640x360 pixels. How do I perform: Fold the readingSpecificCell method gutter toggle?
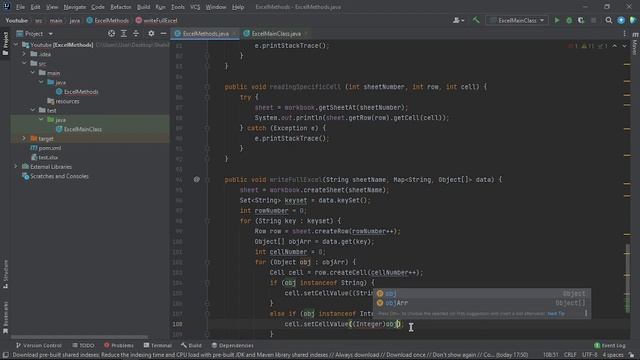[x=207, y=87]
